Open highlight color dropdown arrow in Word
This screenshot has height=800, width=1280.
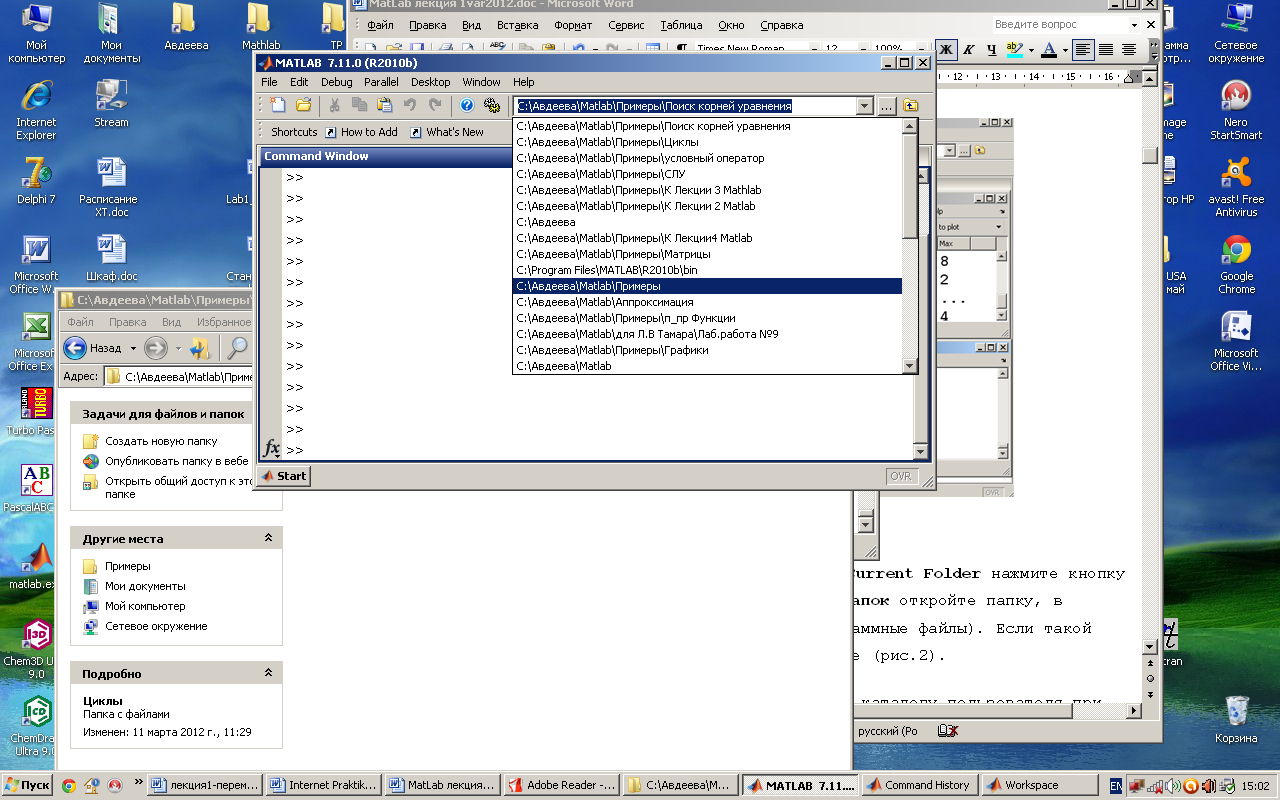1030,49
